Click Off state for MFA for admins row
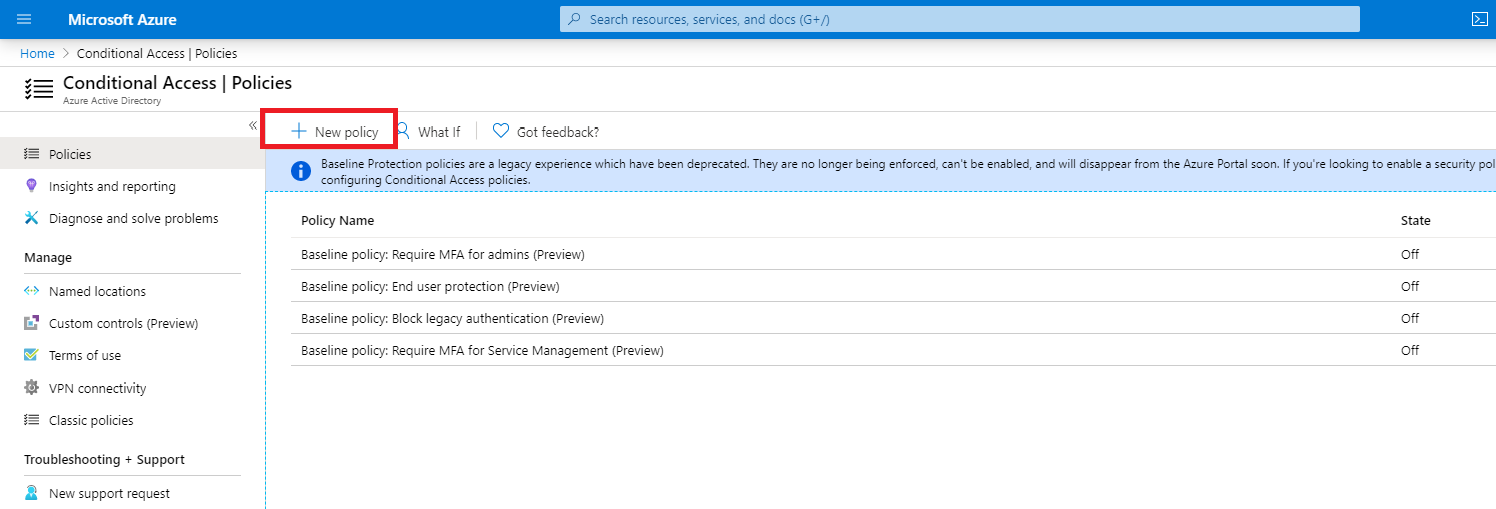Image resolution: width=1496 pixels, height=509 pixels. pos(1410,254)
